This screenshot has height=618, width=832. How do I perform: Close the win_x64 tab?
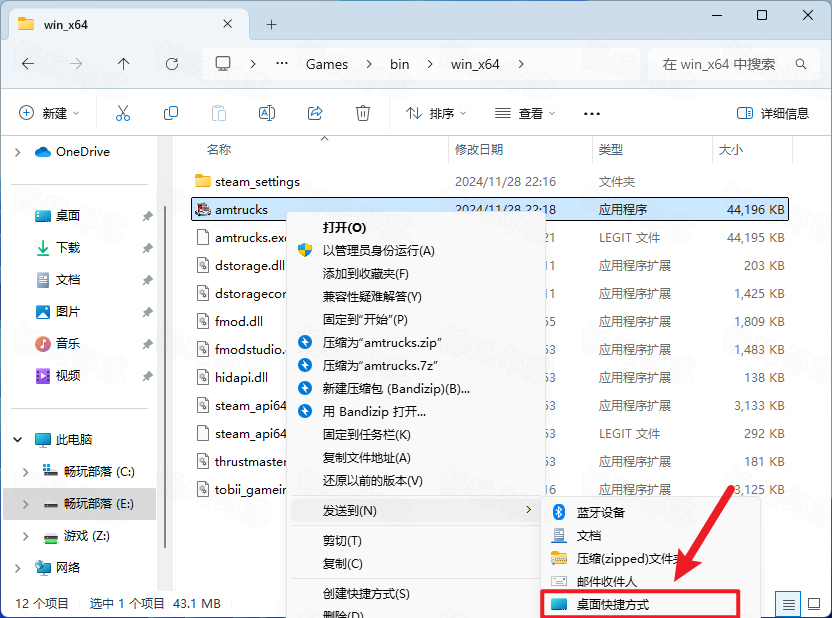tap(228, 24)
